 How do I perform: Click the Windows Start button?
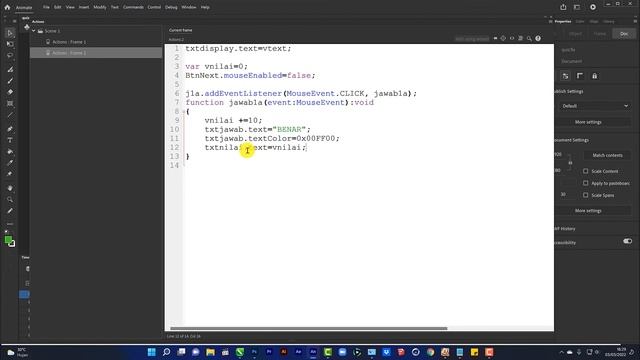151,352
